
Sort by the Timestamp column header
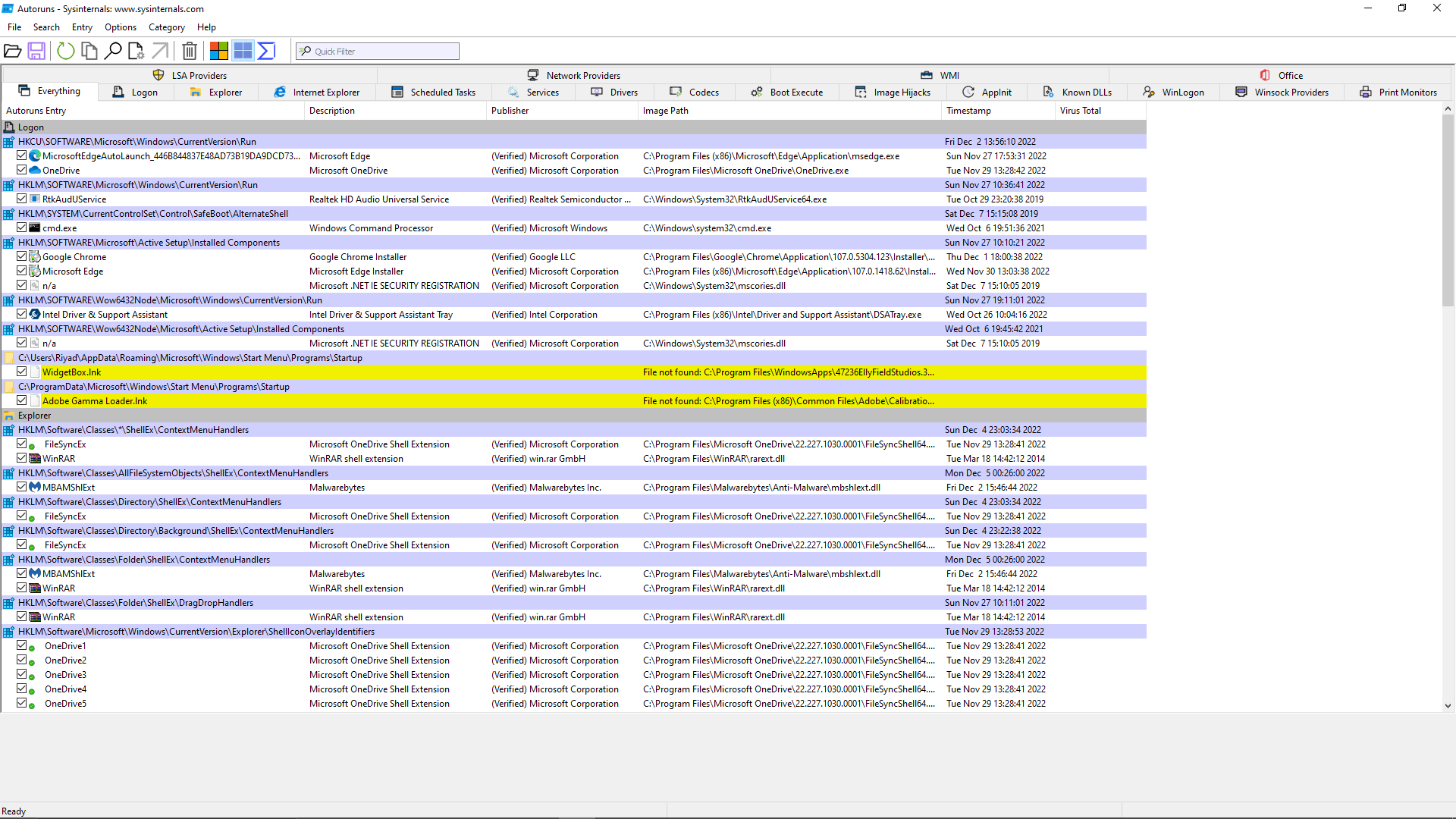968,111
